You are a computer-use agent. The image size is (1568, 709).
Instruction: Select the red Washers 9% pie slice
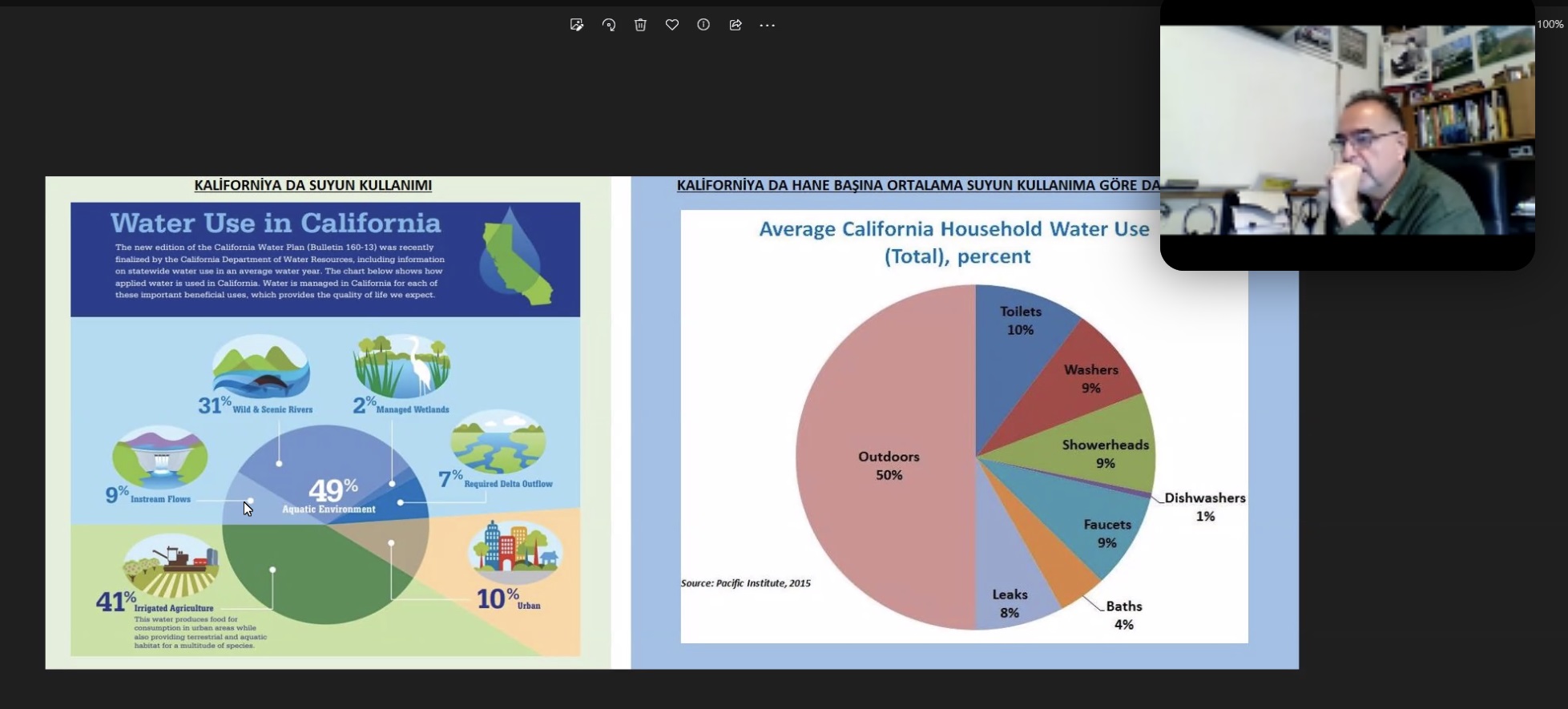[1090, 378]
